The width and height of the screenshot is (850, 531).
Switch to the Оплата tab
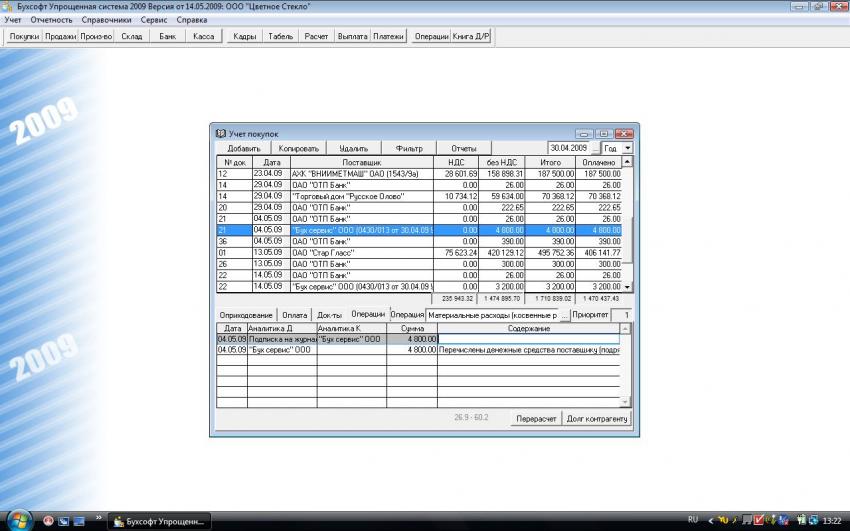coord(294,315)
